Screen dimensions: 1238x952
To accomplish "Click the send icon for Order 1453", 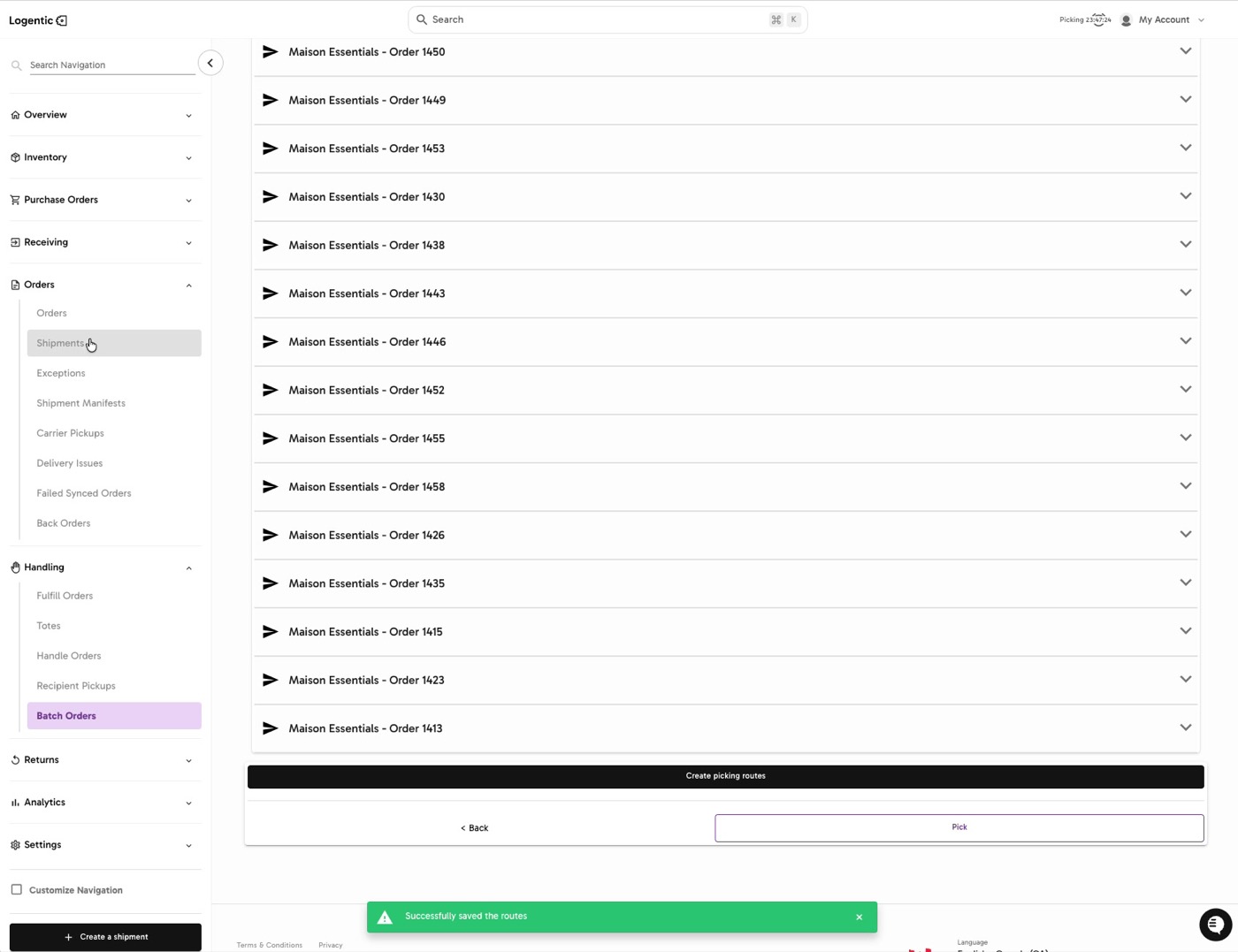I will pos(271,149).
